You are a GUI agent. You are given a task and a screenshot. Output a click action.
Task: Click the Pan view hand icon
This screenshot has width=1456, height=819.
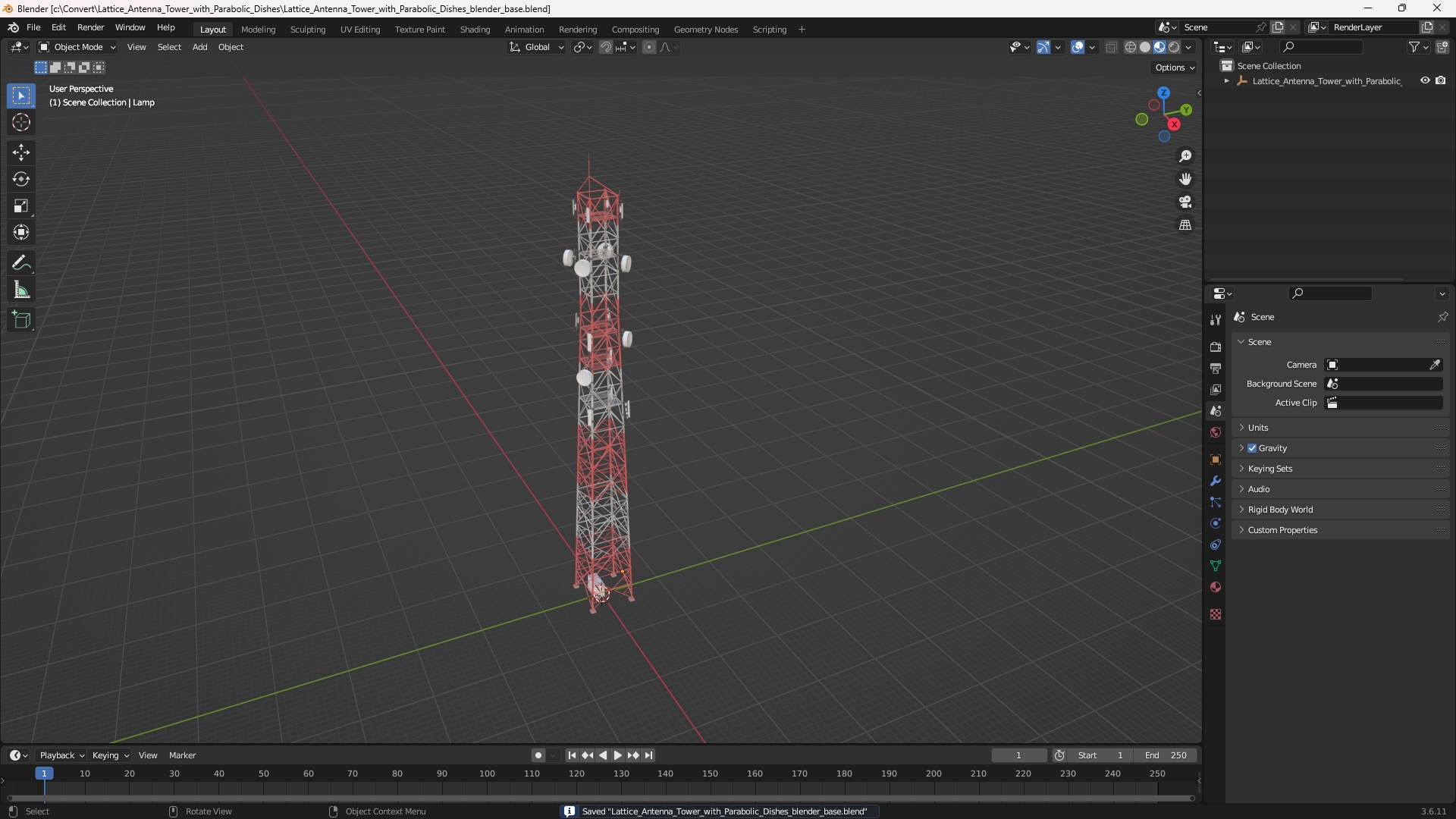point(1185,179)
